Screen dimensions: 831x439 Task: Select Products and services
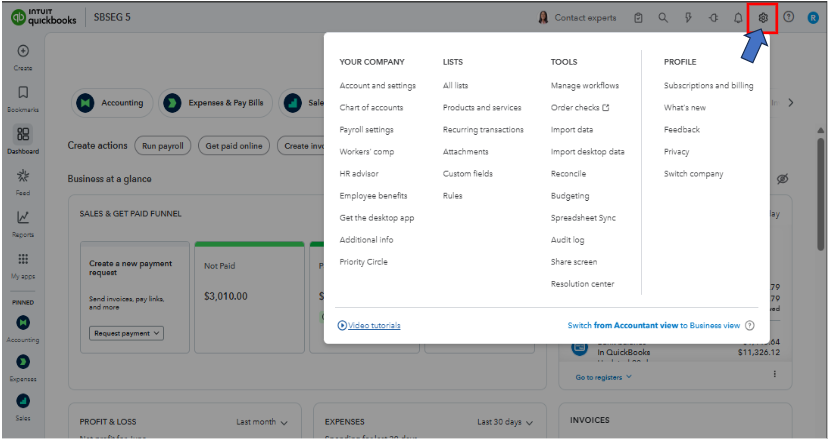(x=482, y=108)
